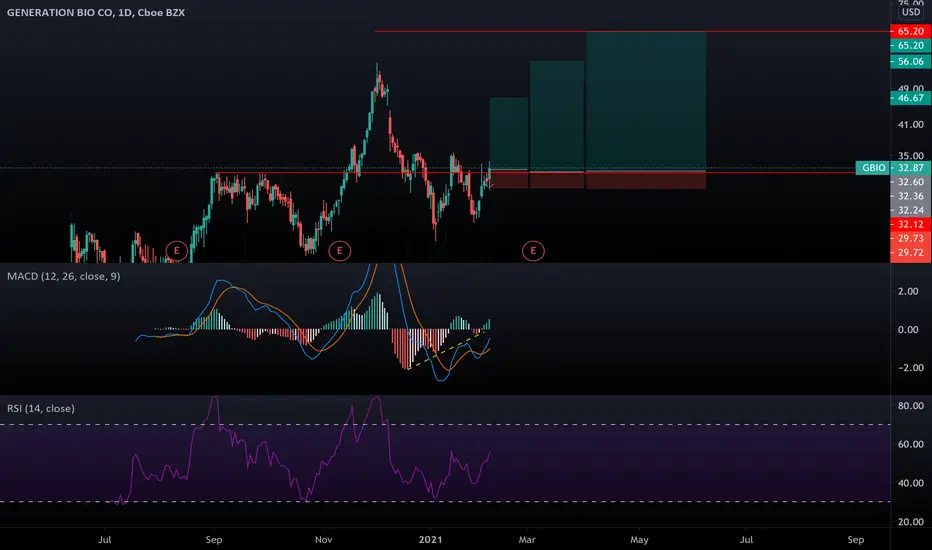The height and width of the screenshot is (550, 932).
Task: Open the USD currency selector
Action: coord(911,12)
